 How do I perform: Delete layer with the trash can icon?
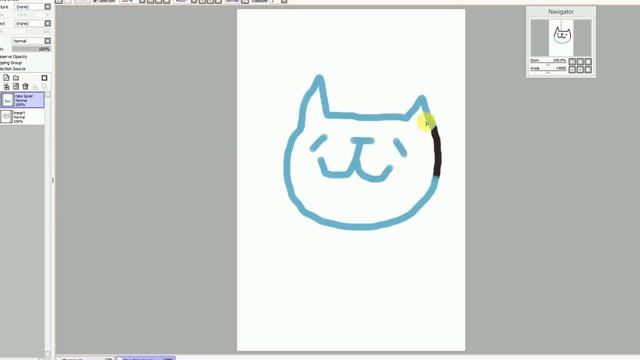pos(25,87)
